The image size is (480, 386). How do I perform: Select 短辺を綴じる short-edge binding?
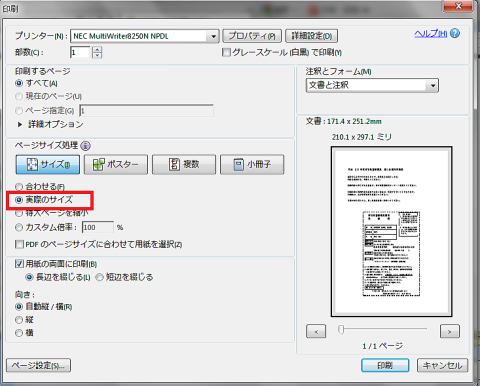pos(99,277)
